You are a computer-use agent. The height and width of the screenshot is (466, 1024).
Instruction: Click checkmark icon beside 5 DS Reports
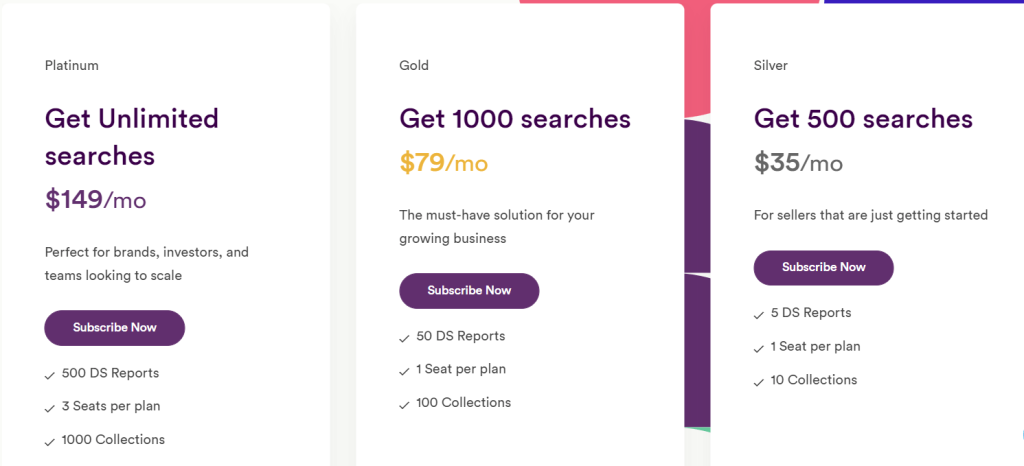click(x=759, y=315)
